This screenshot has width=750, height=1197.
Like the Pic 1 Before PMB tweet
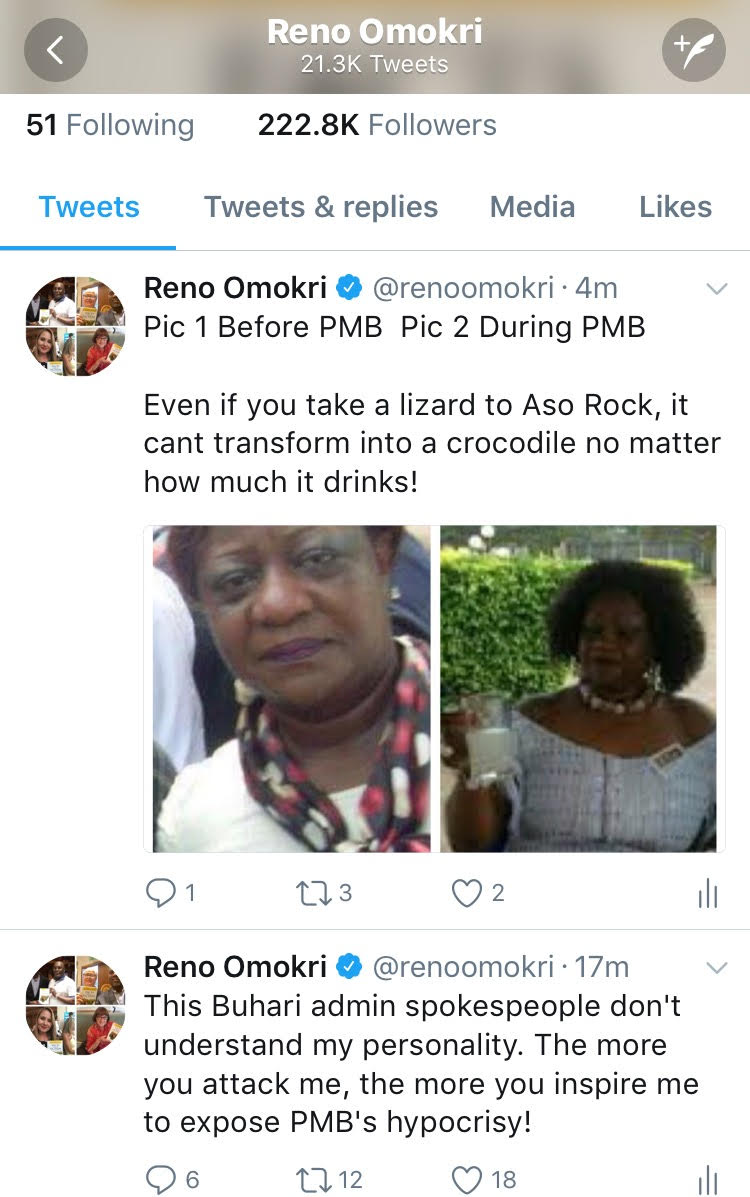coord(467,893)
